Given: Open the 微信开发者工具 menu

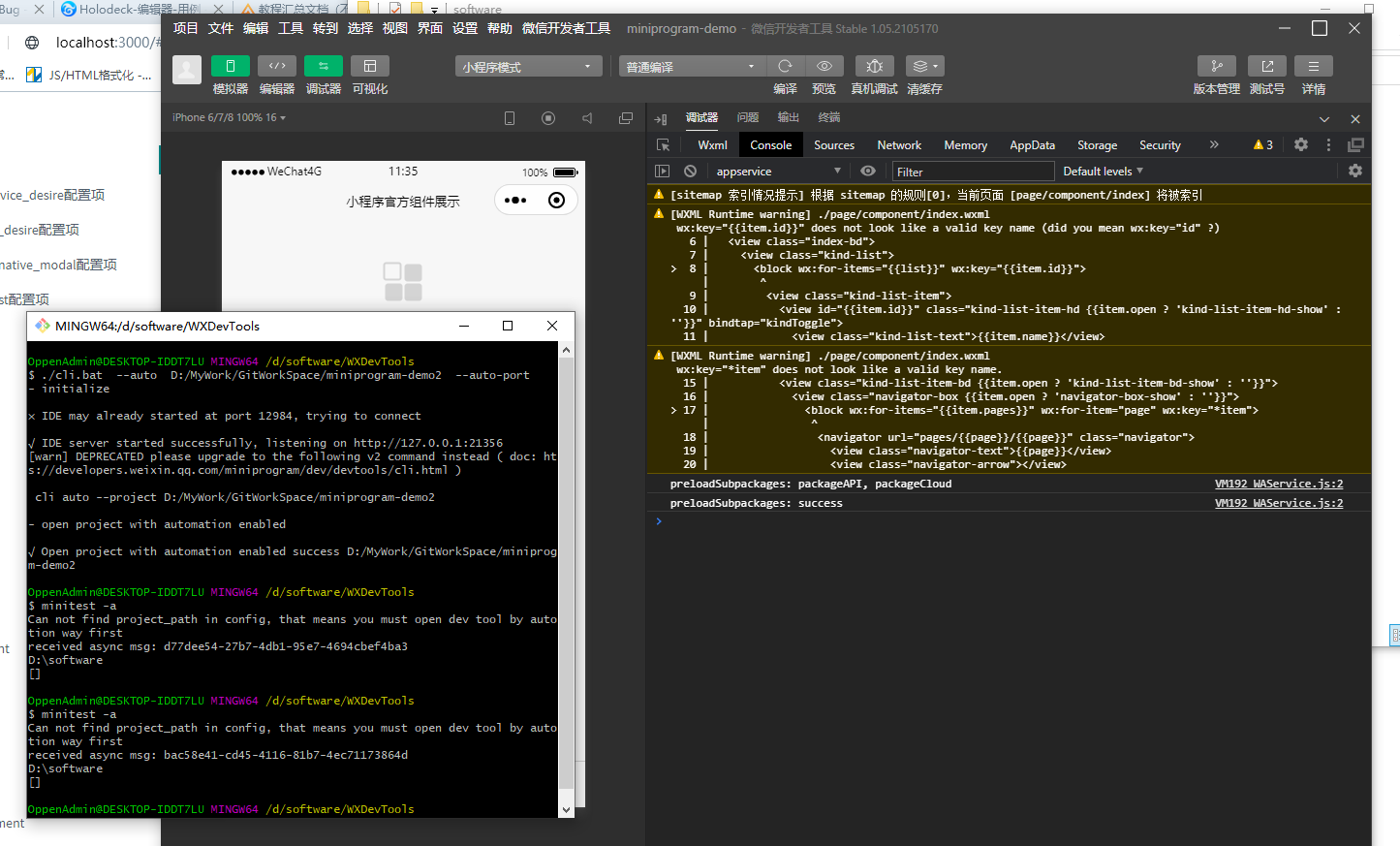Looking at the screenshot, I should coord(566,28).
